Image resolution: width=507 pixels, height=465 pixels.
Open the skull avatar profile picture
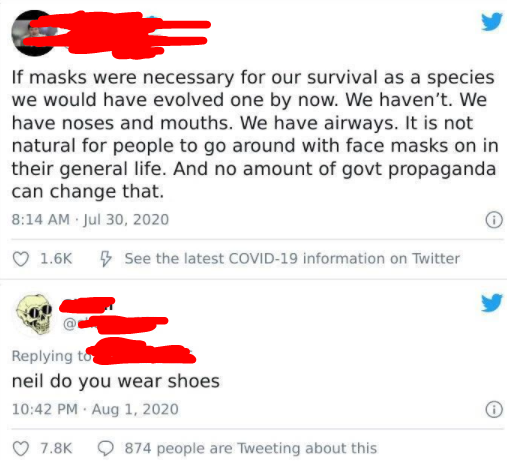tap(35, 314)
